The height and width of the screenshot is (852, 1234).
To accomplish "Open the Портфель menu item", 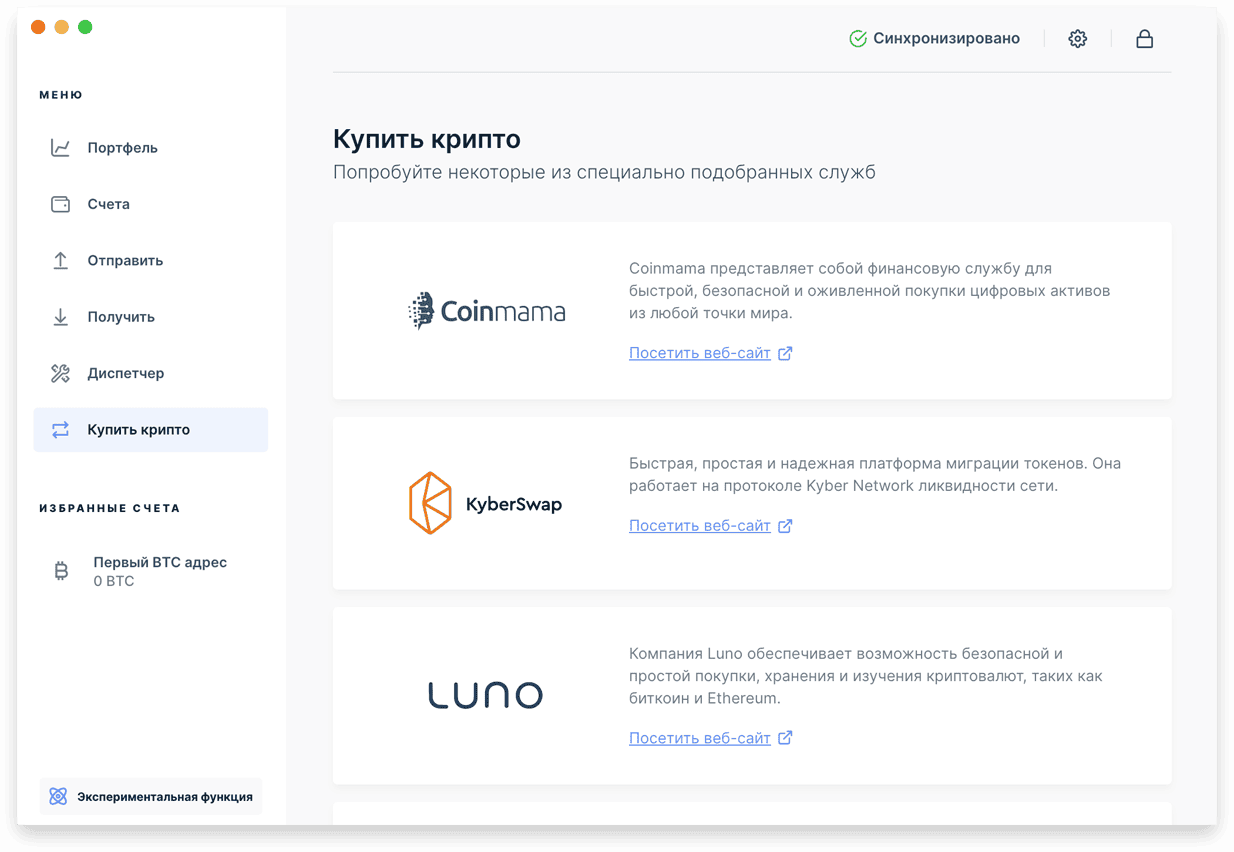I will [151, 148].
